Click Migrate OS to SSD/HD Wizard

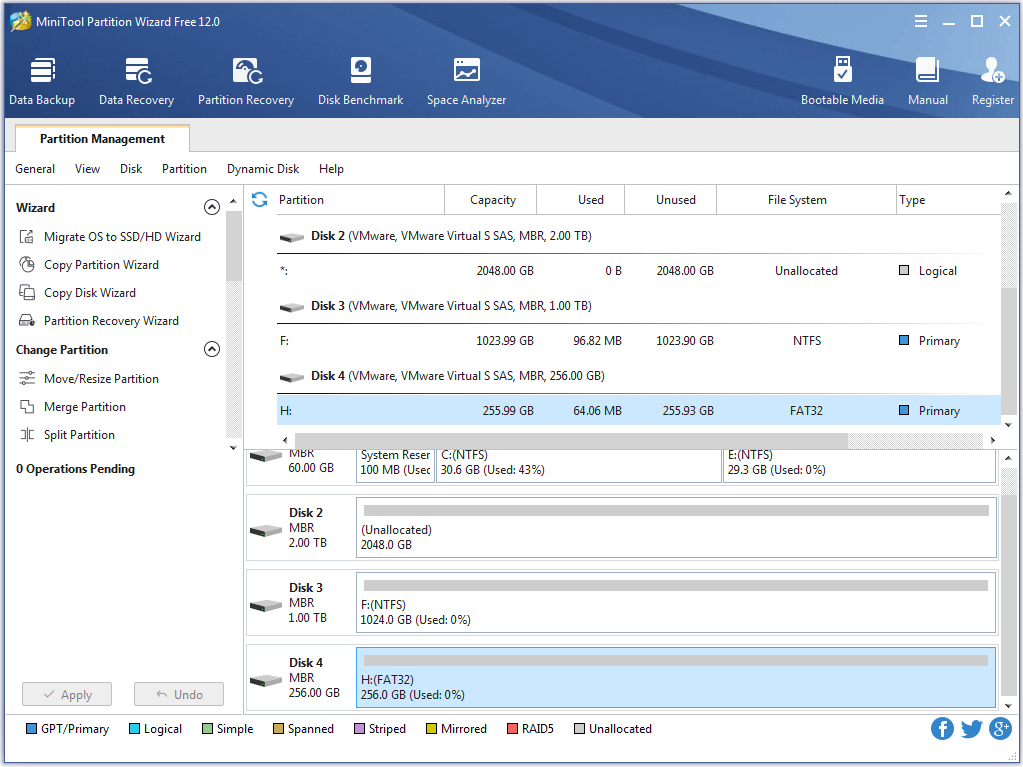click(122, 237)
